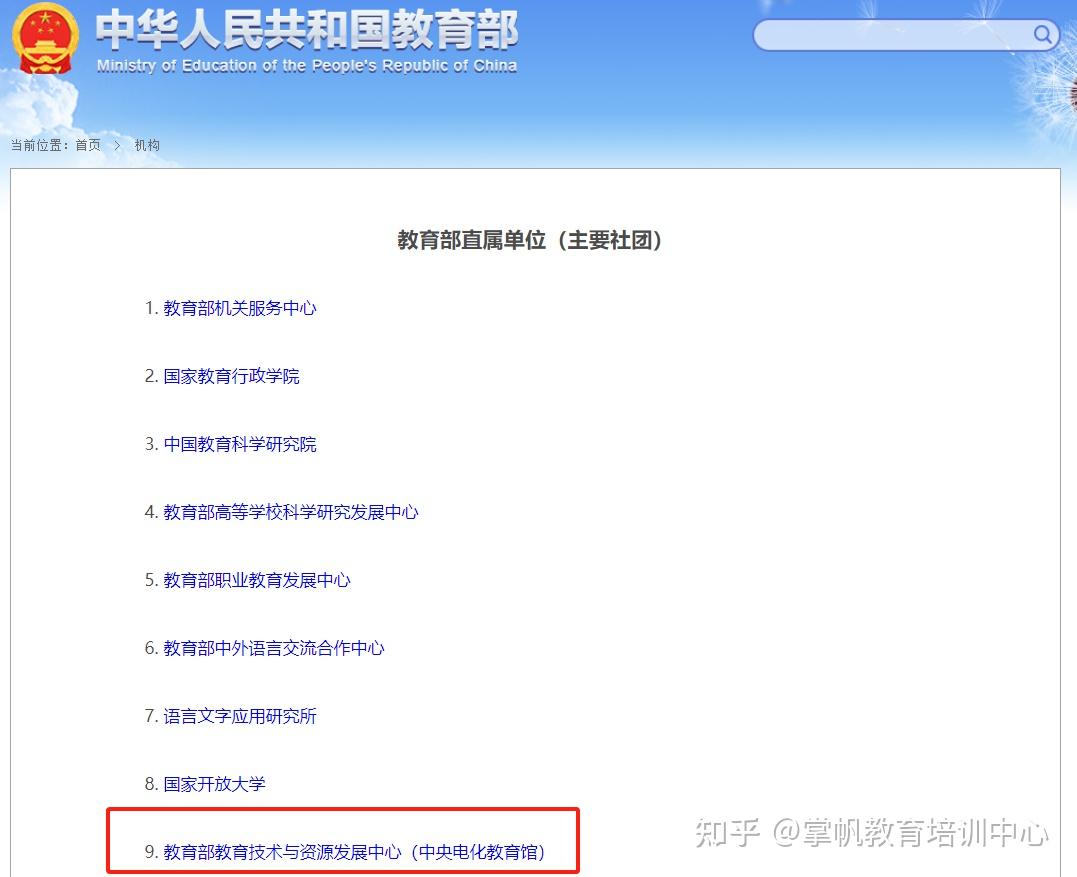Viewport: 1077px width, 877px height.
Task: Open 教育部高等学校科学研究发展中心 link
Action: [291, 512]
